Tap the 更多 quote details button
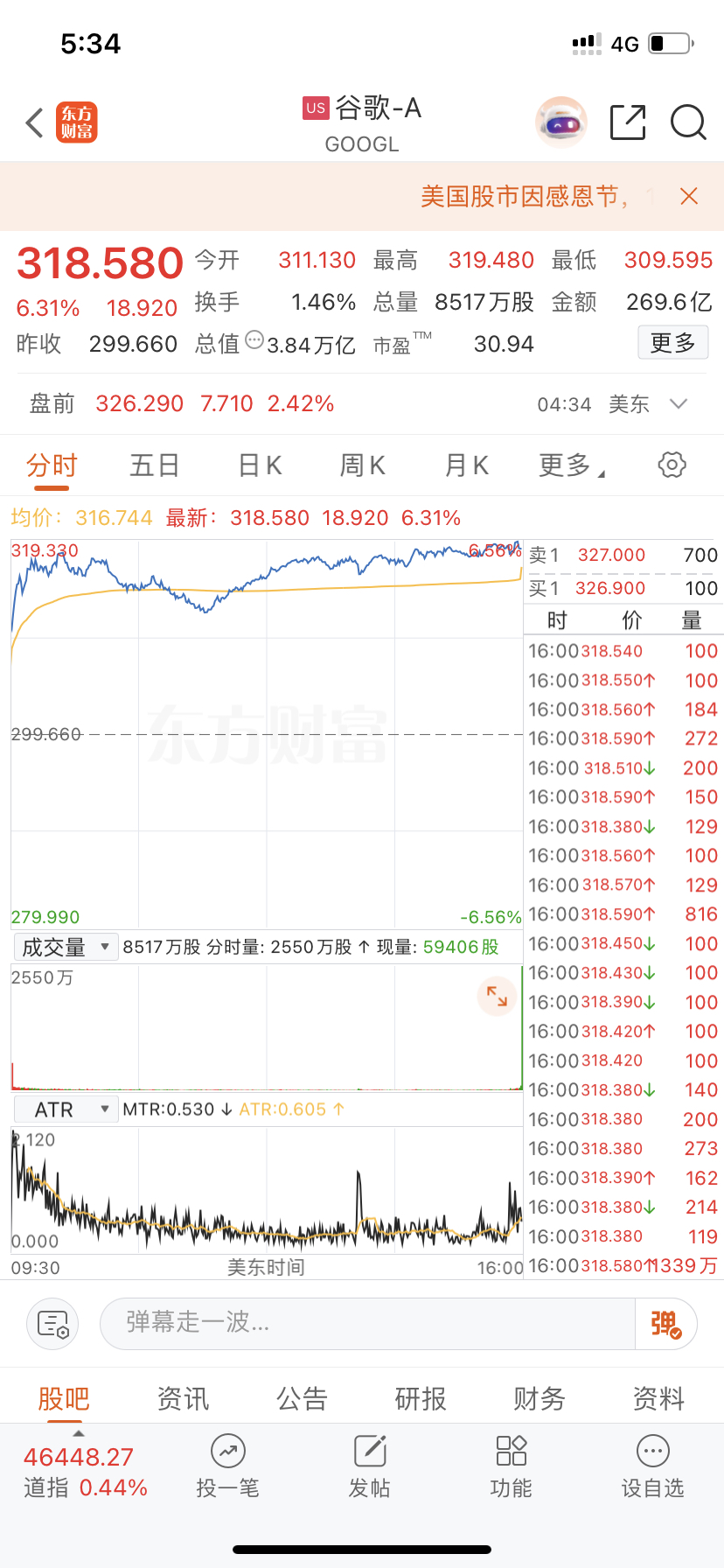Viewport: 724px width, 1568px height. click(672, 342)
